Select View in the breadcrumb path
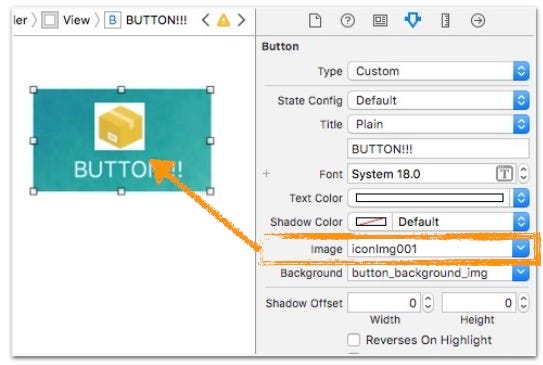This screenshot has height=365, width=543. [x=76, y=20]
